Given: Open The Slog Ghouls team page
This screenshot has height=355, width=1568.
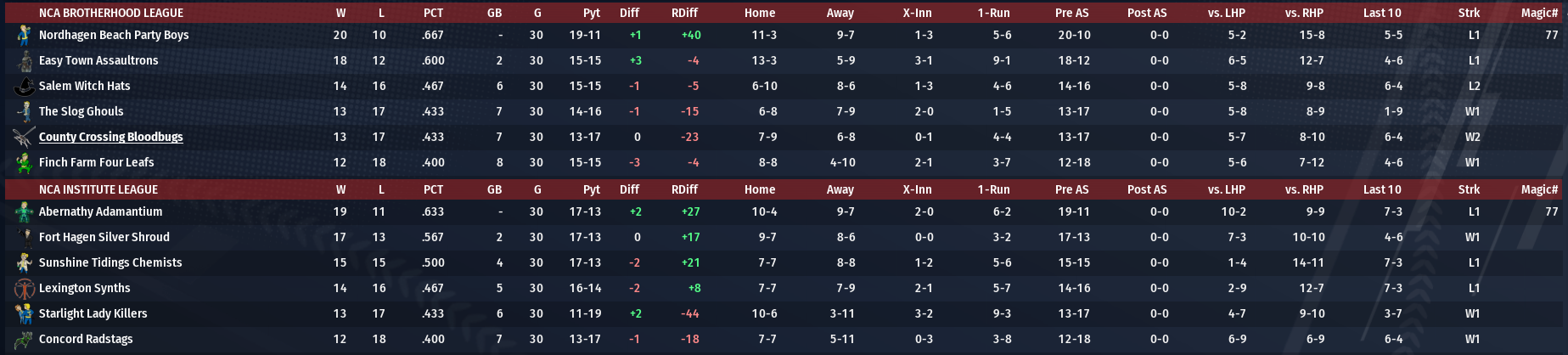Looking at the screenshot, I should point(81,111).
